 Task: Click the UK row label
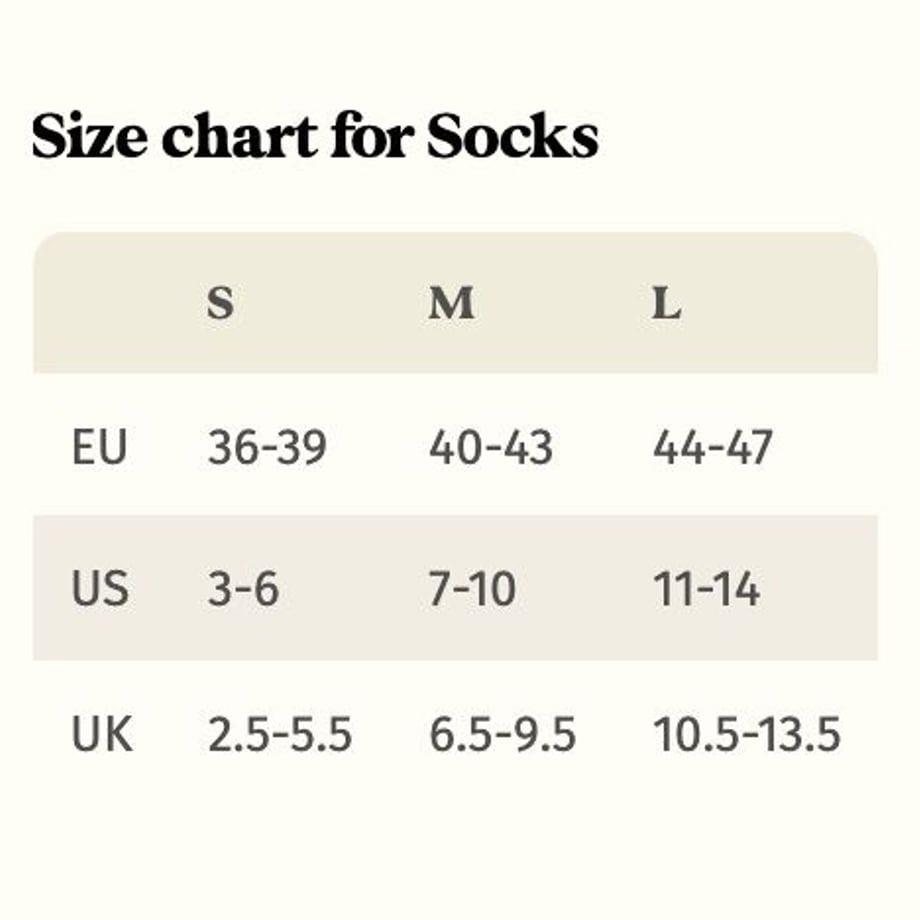(x=102, y=733)
